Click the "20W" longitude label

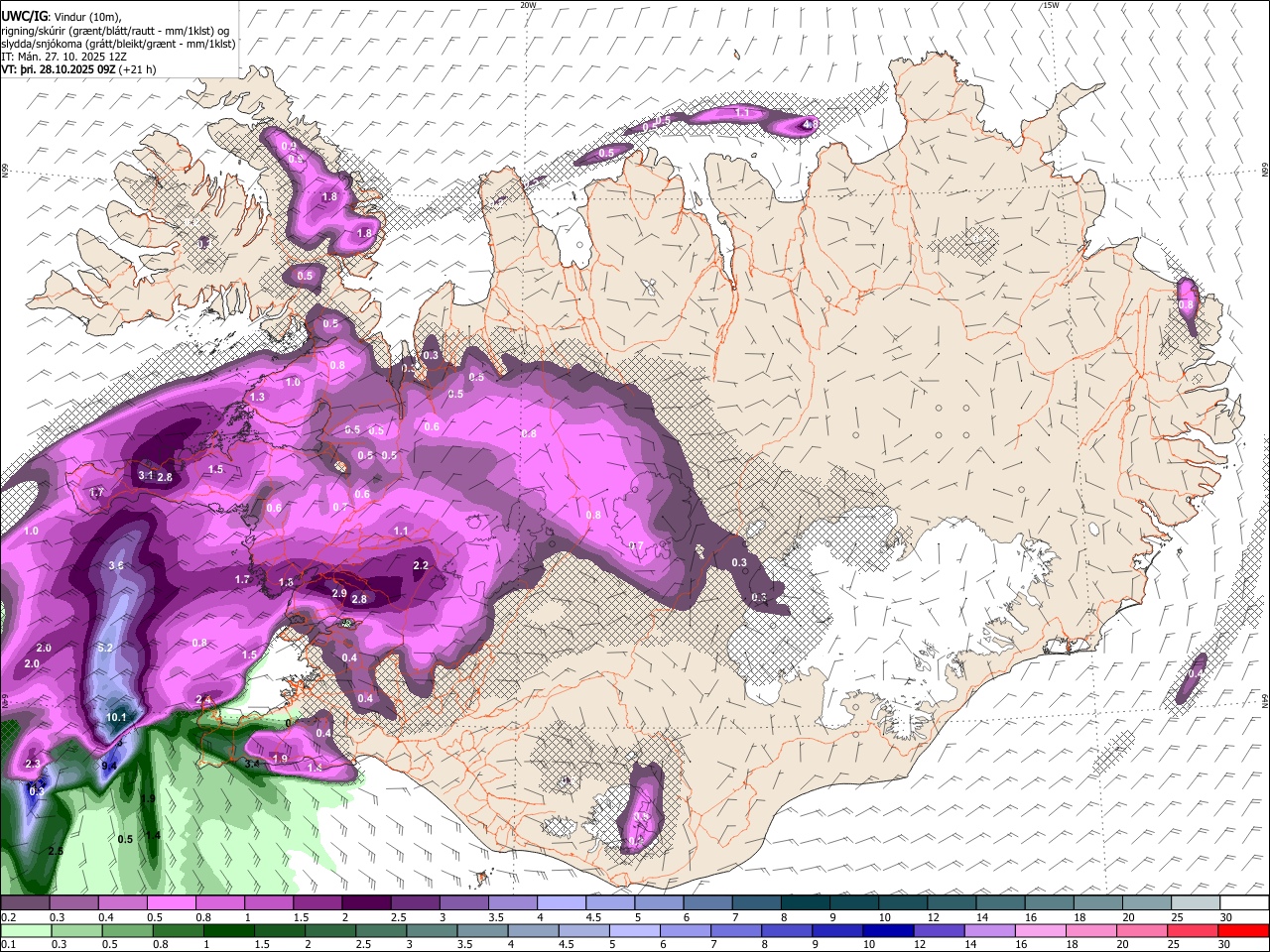pos(529,5)
